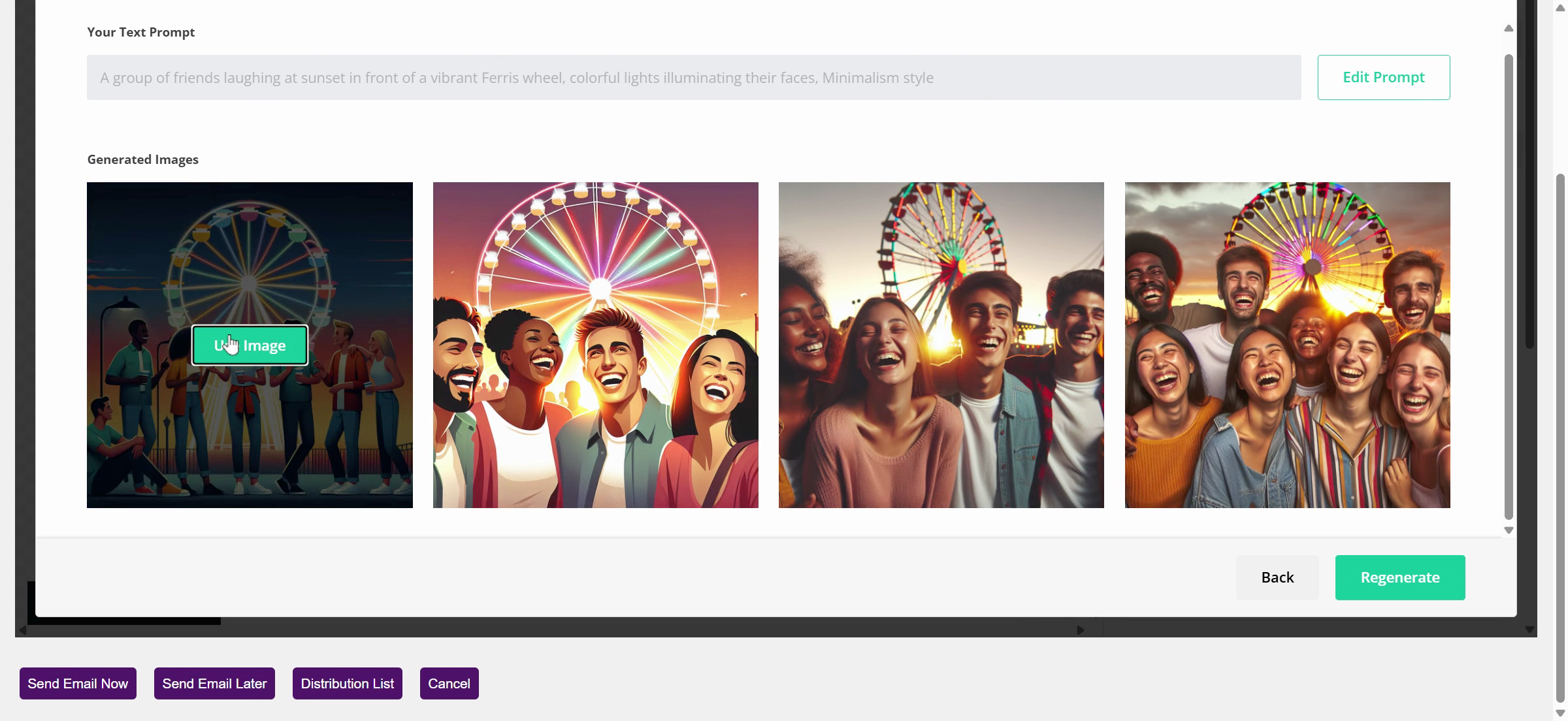Viewport: 1568px width, 721px height.
Task: Click dialog scrollbar down arrow
Action: point(1509,530)
